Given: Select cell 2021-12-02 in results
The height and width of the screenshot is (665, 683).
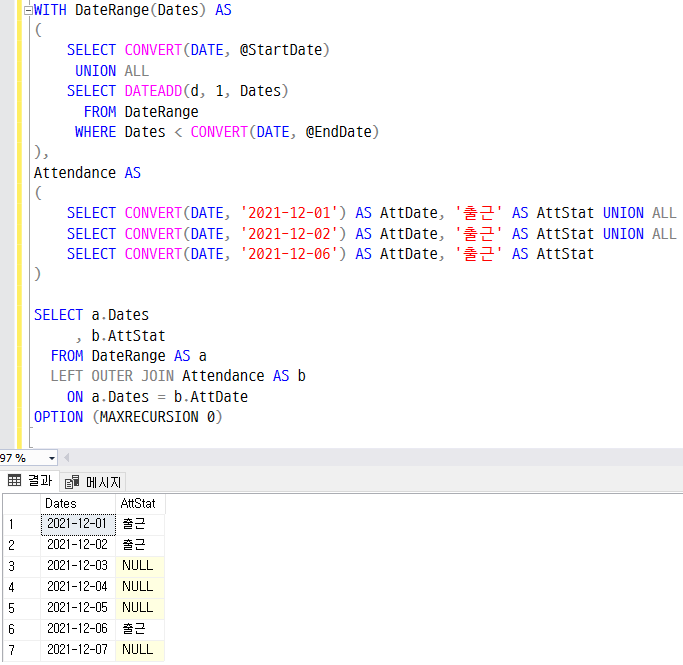Looking at the screenshot, I should pos(78,545).
